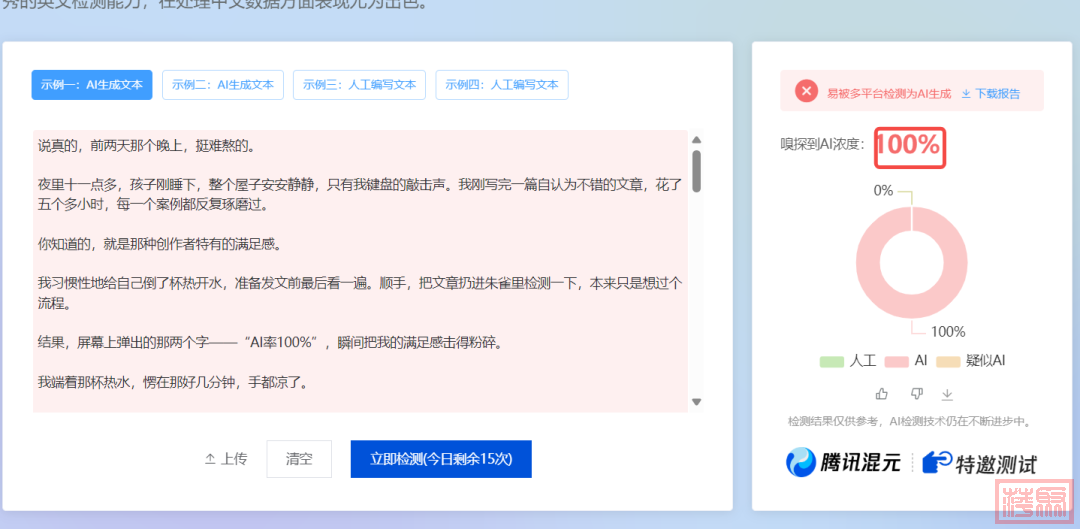Click the thumbs-up feedback icon
This screenshot has width=1080, height=529.
coord(881,393)
